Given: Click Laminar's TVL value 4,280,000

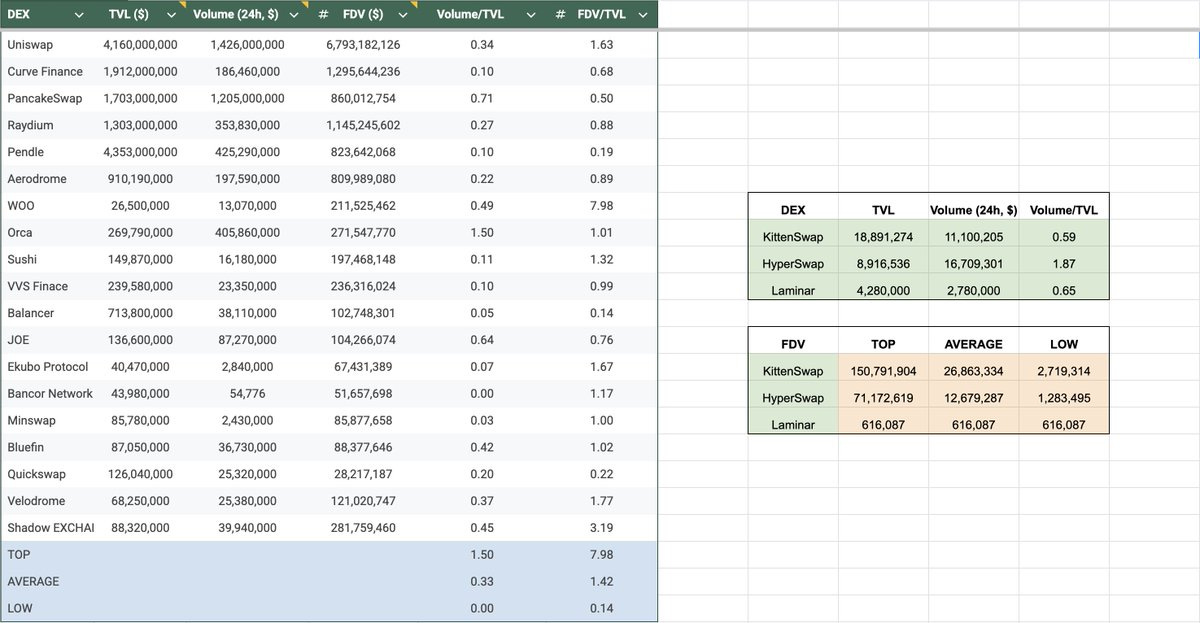Looking at the screenshot, I should point(883,291).
